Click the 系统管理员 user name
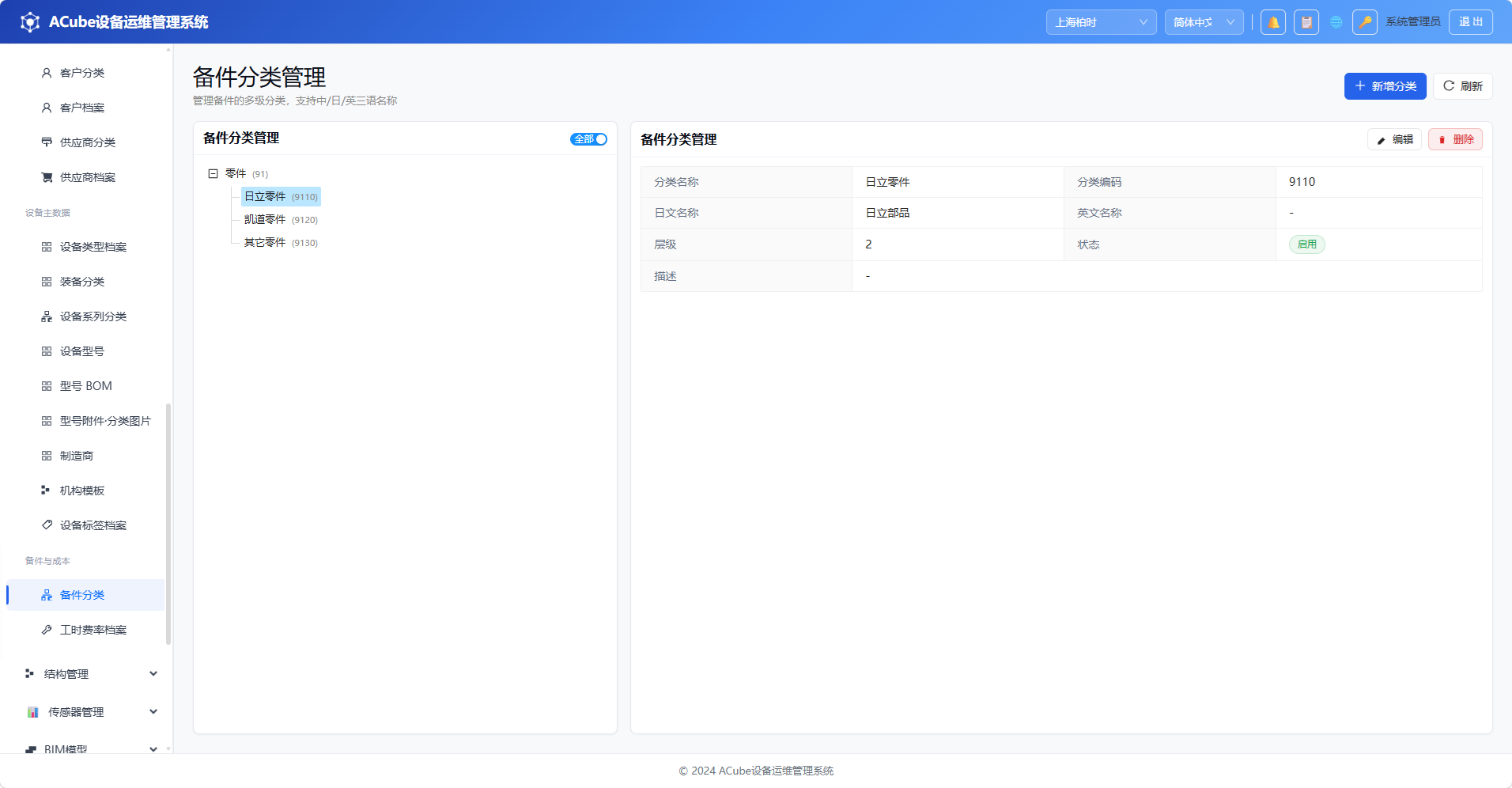Screen dimensions: 1512x788 point(1413,22)
